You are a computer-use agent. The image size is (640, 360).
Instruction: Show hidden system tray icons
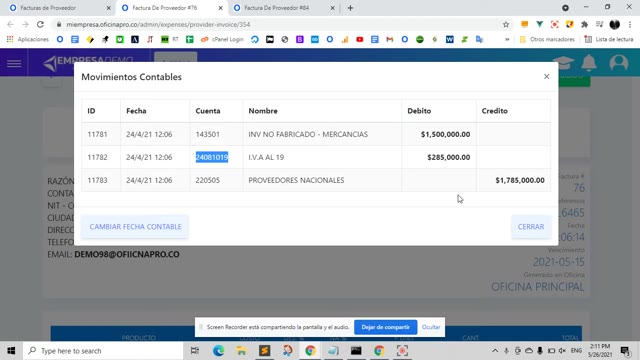(495, 351)
